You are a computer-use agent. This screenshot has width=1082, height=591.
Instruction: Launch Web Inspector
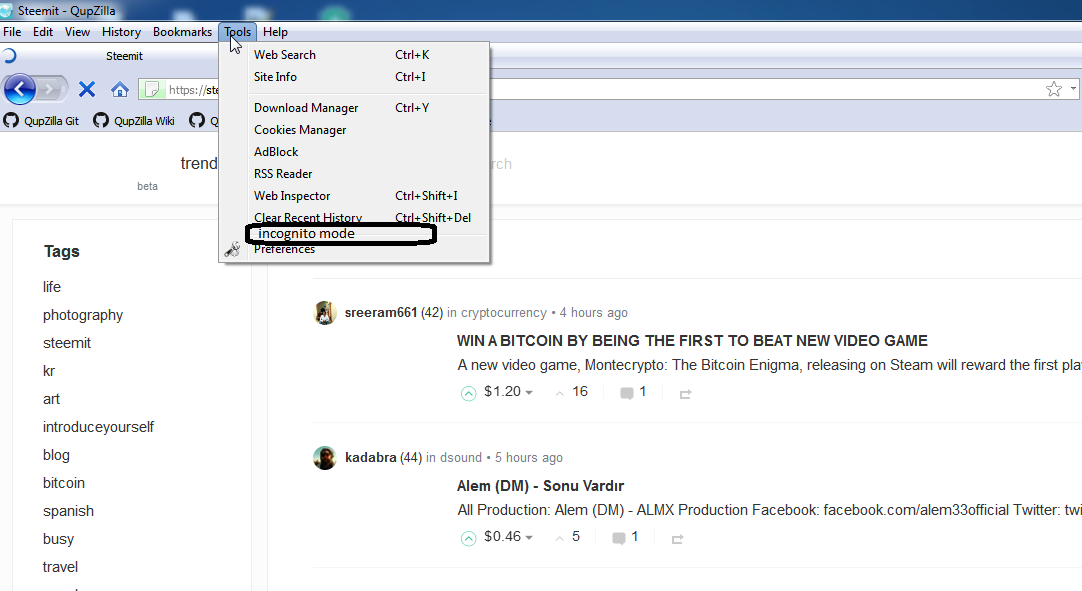[354, 196]
